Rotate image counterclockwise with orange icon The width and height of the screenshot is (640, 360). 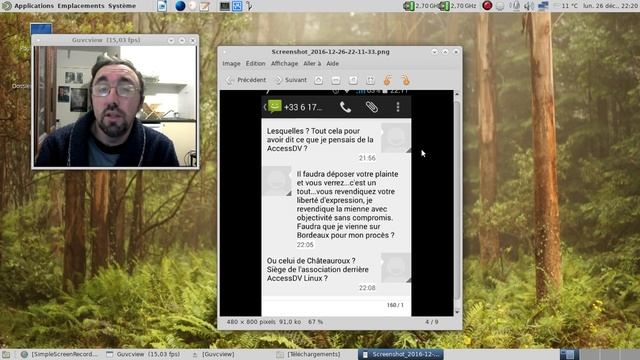click(x=388, y=80)
